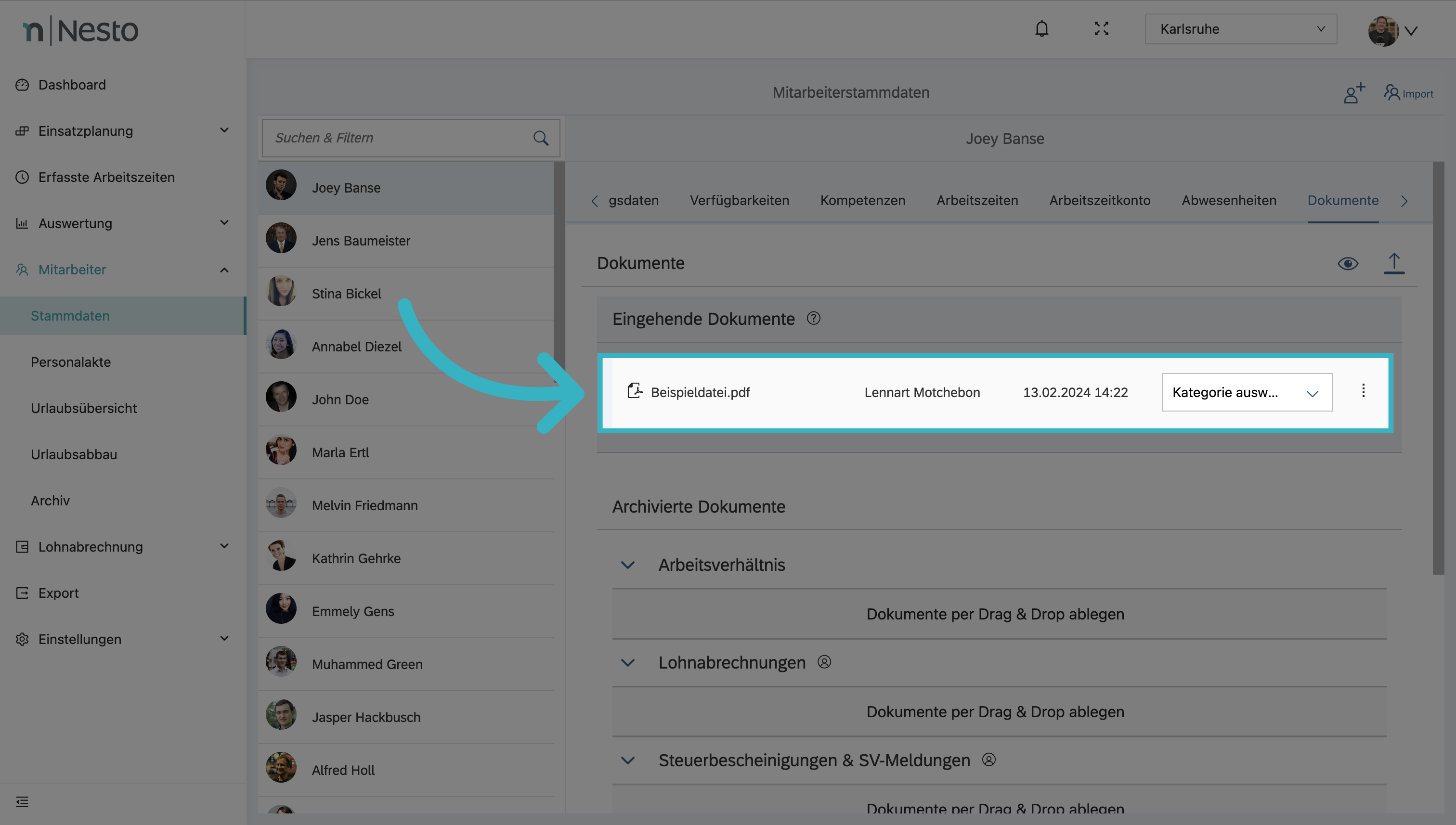Image resolution: width=1456 pixels, height=825 pixels.
Task: Open the Kategorie auswählen dropdown
Action: point(1246,392)
